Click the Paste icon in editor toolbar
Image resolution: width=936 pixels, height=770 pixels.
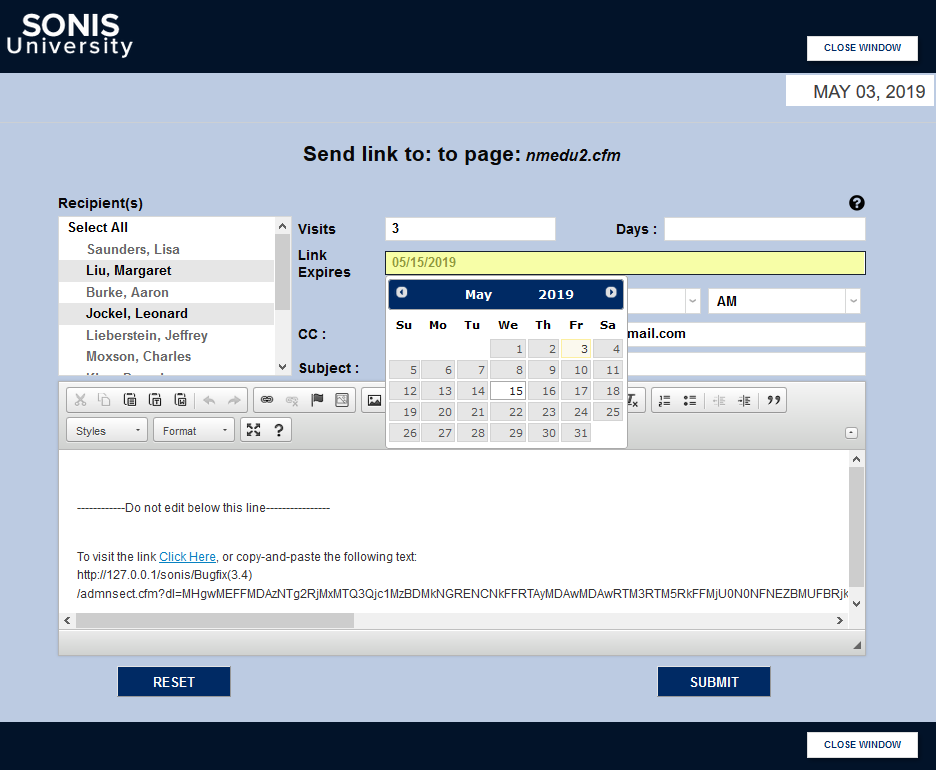(130, 400)
